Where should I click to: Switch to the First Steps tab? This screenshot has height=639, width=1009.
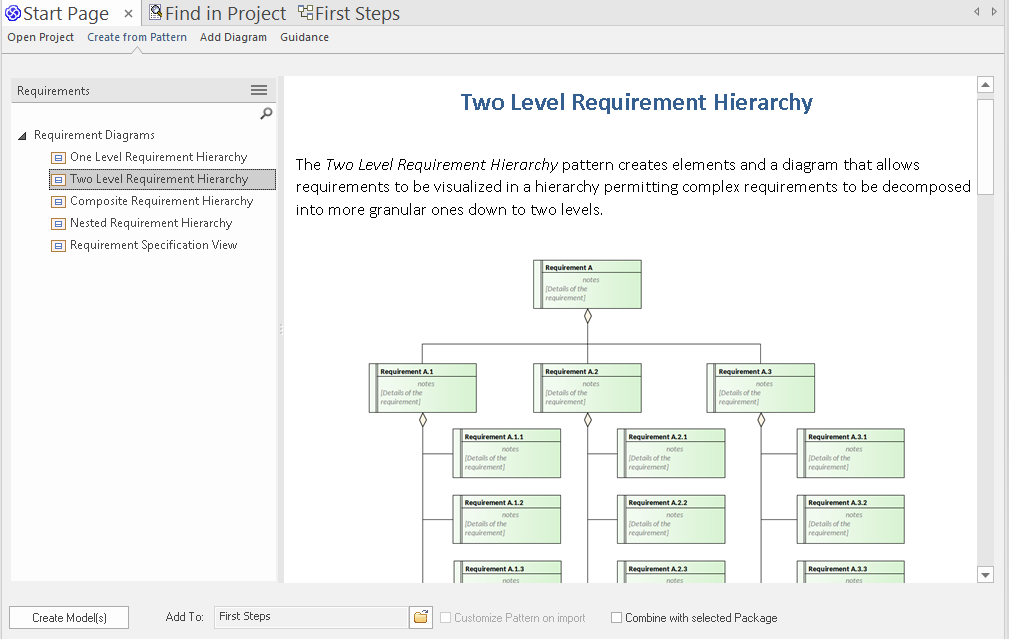click(x=349, y=13)
